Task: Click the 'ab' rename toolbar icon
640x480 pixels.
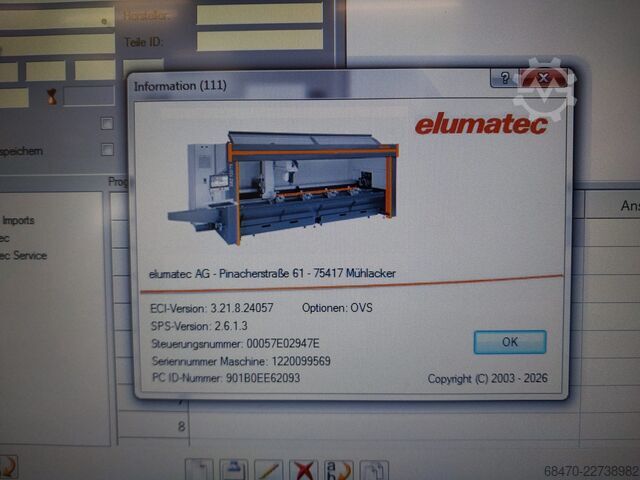Action: (338, 470)
